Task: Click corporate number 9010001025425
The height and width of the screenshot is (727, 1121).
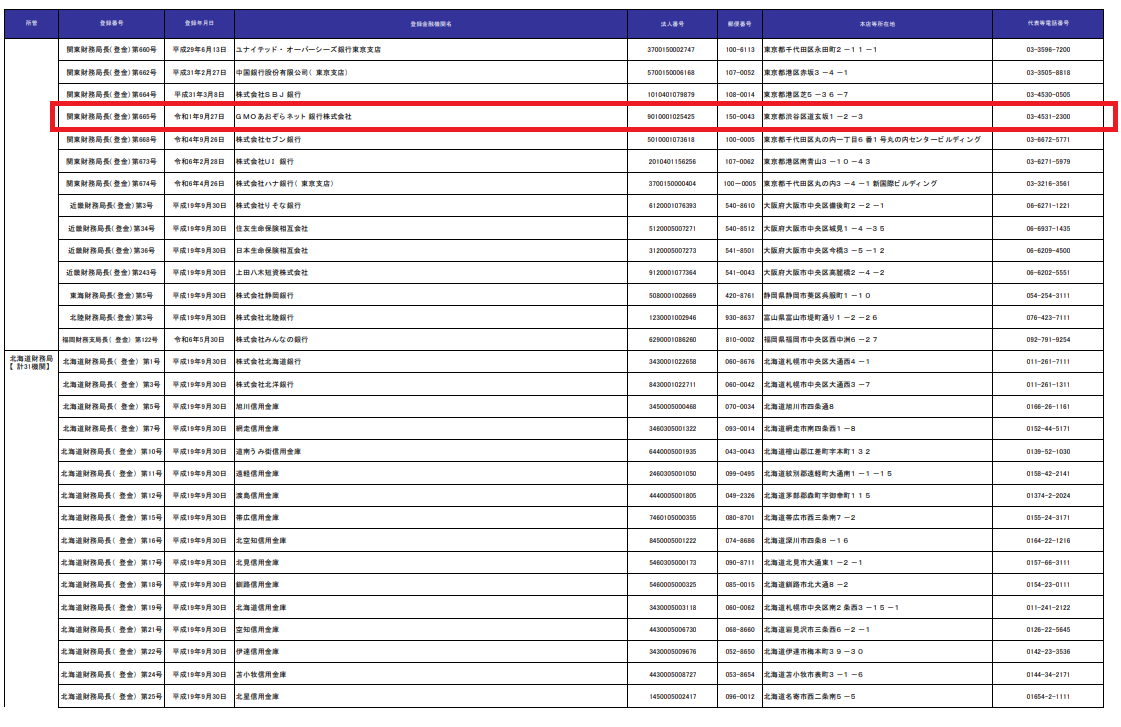Action: pyautogui.click(x=670, y=117)
